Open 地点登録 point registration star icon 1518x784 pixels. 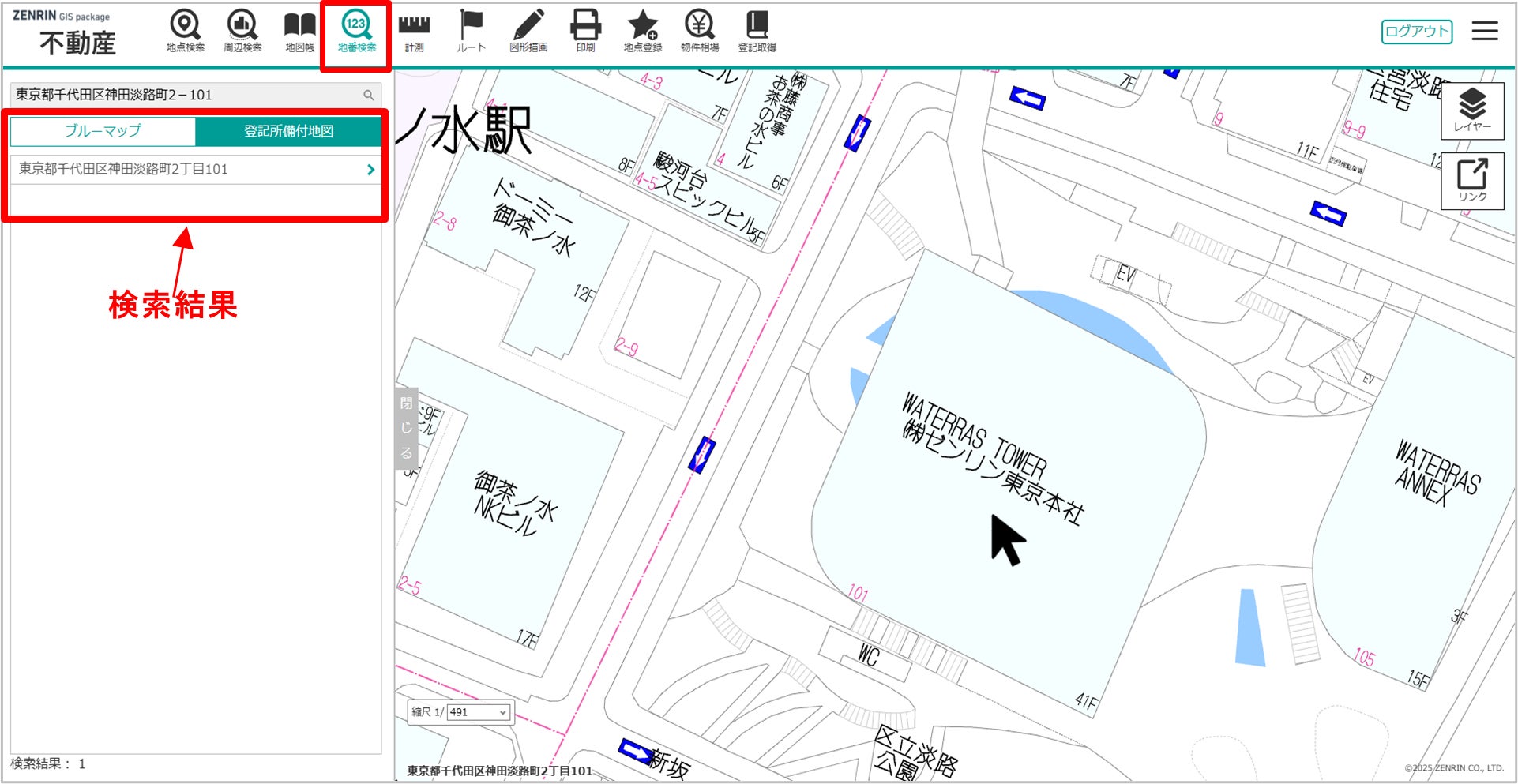point(642,32)
